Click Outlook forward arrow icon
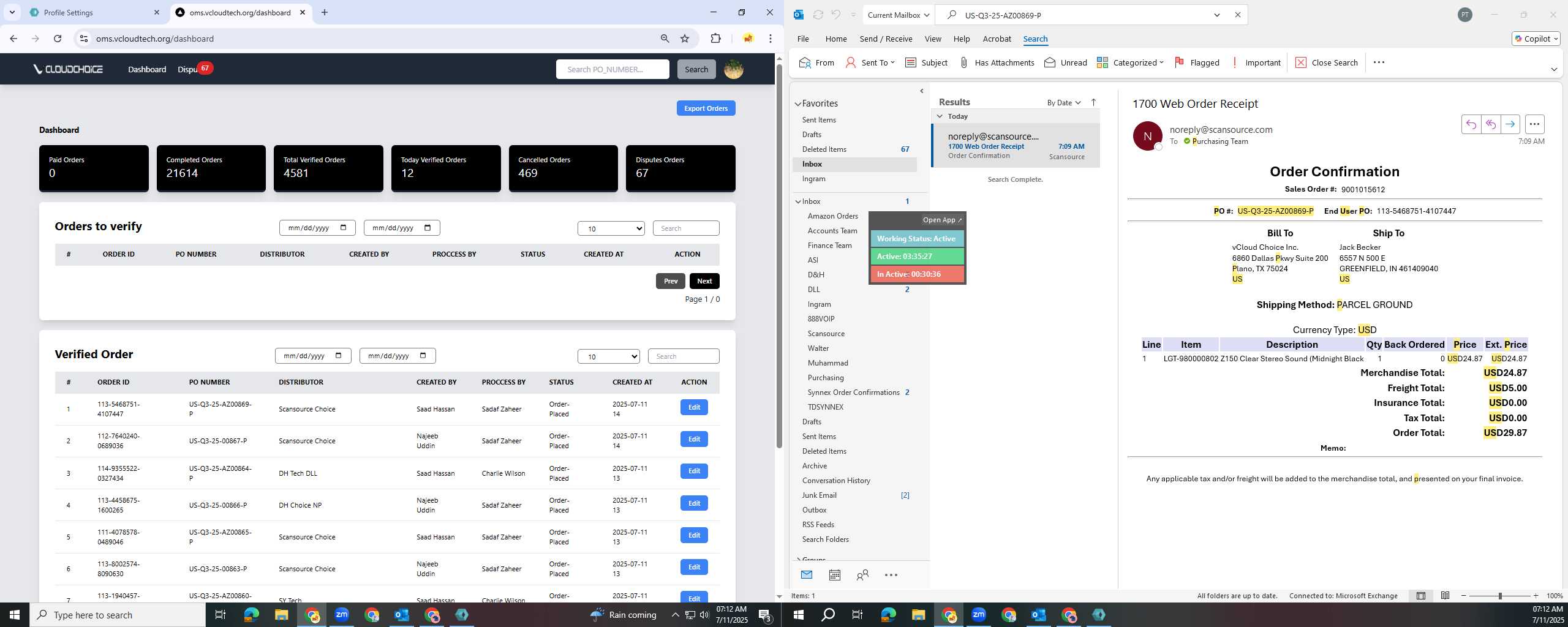Viewport: 1568px width, 627px height. 1510,124
